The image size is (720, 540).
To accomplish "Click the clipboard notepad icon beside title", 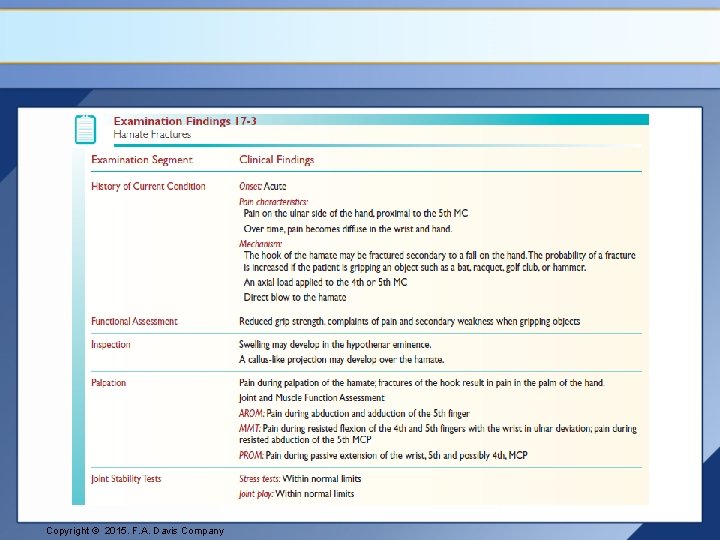I will click(85, 129).
